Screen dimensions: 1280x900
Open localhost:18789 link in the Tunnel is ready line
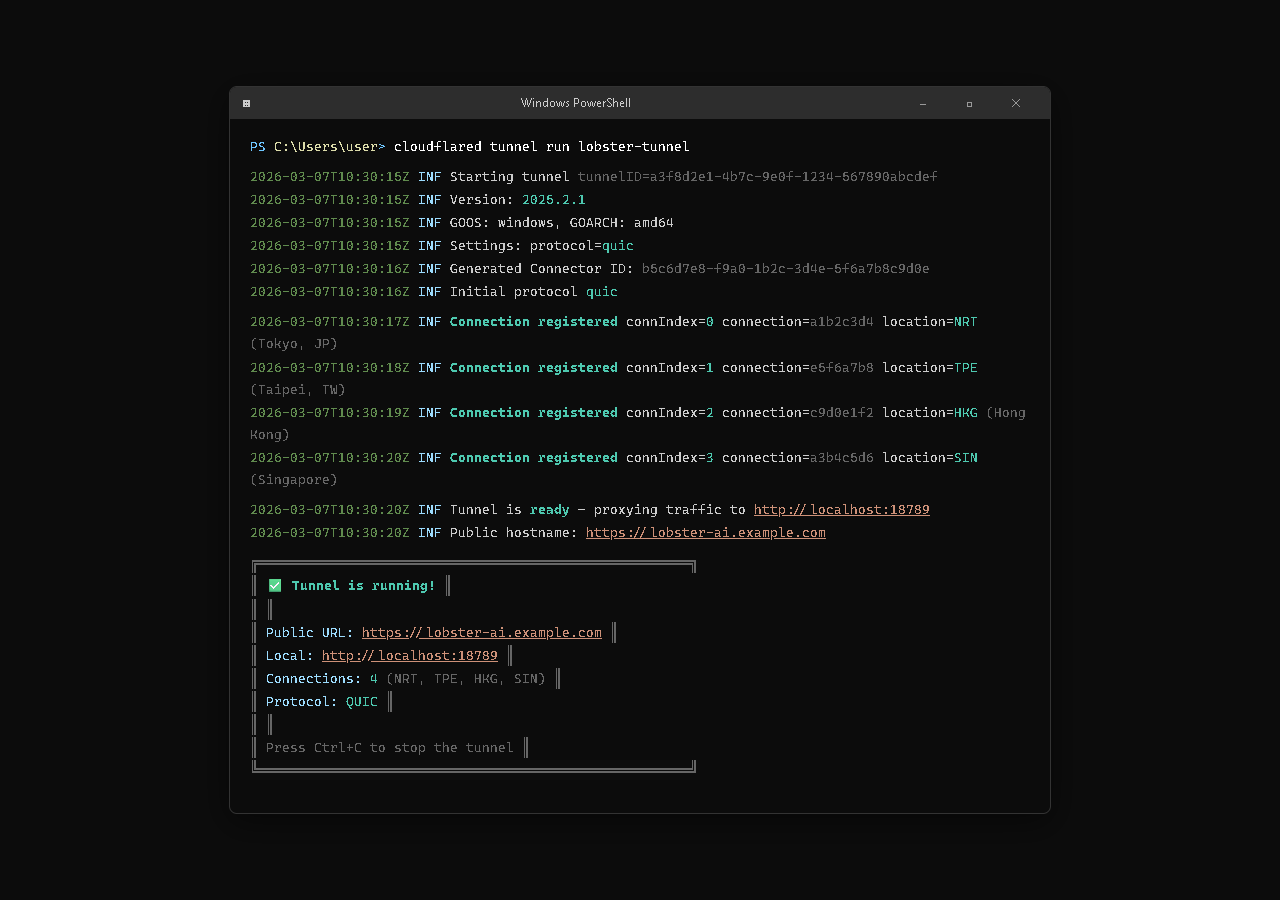pos(841,510)
